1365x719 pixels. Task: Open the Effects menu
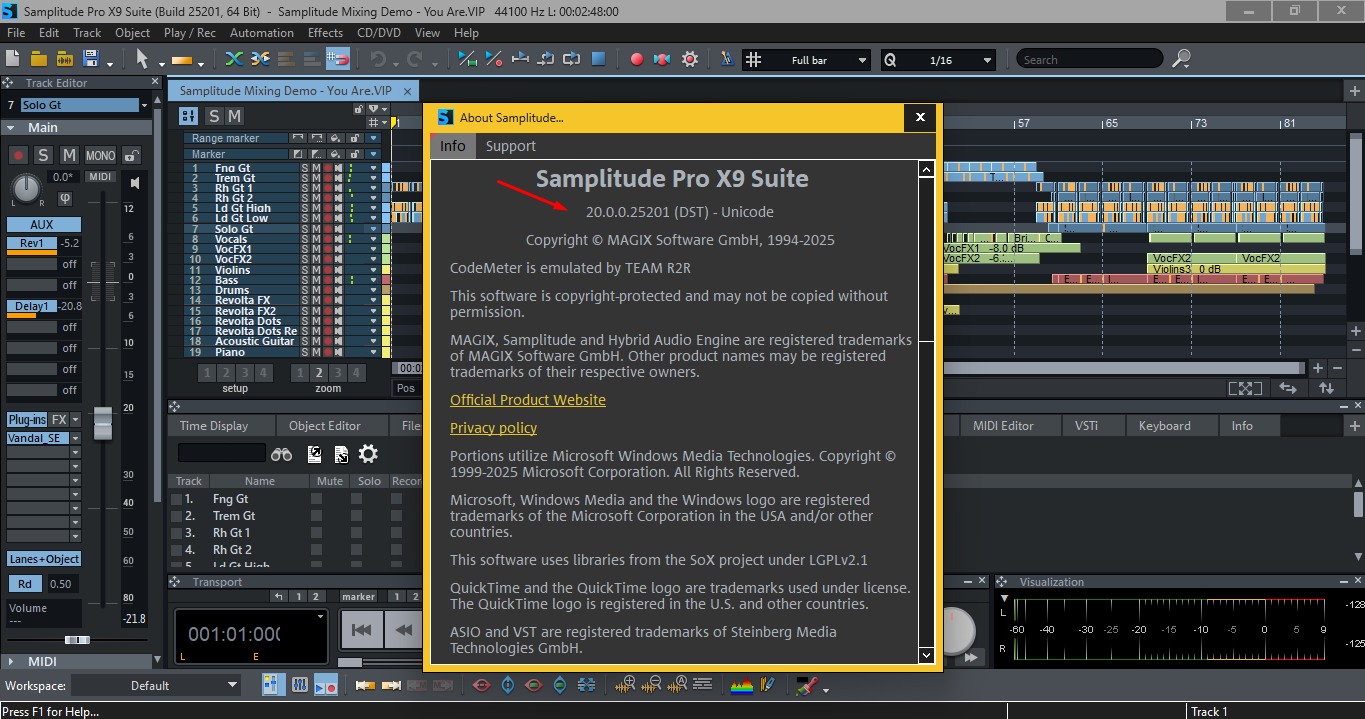(325, 32)
